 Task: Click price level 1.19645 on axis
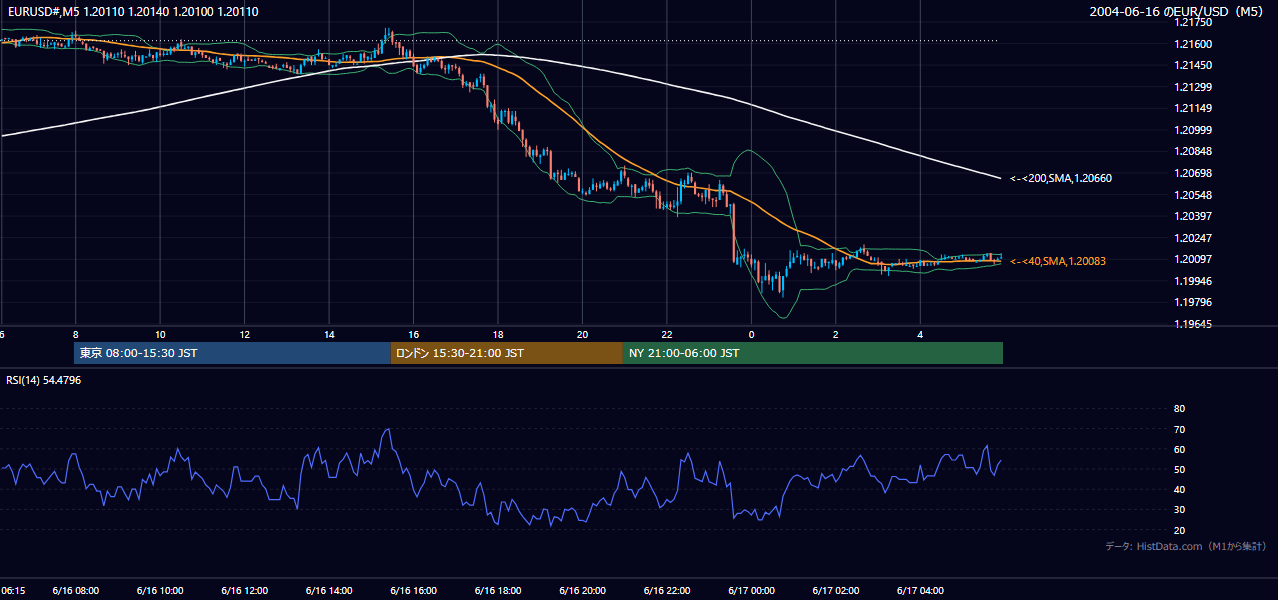(x=1193, y=324)
